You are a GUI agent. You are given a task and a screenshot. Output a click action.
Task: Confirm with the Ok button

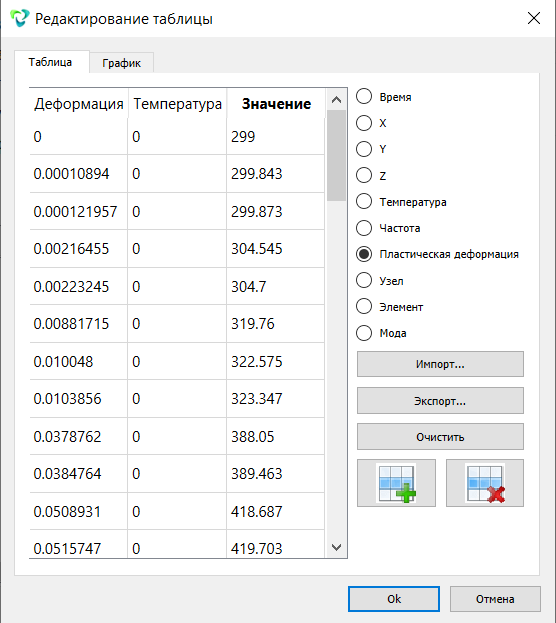[394, 599]
